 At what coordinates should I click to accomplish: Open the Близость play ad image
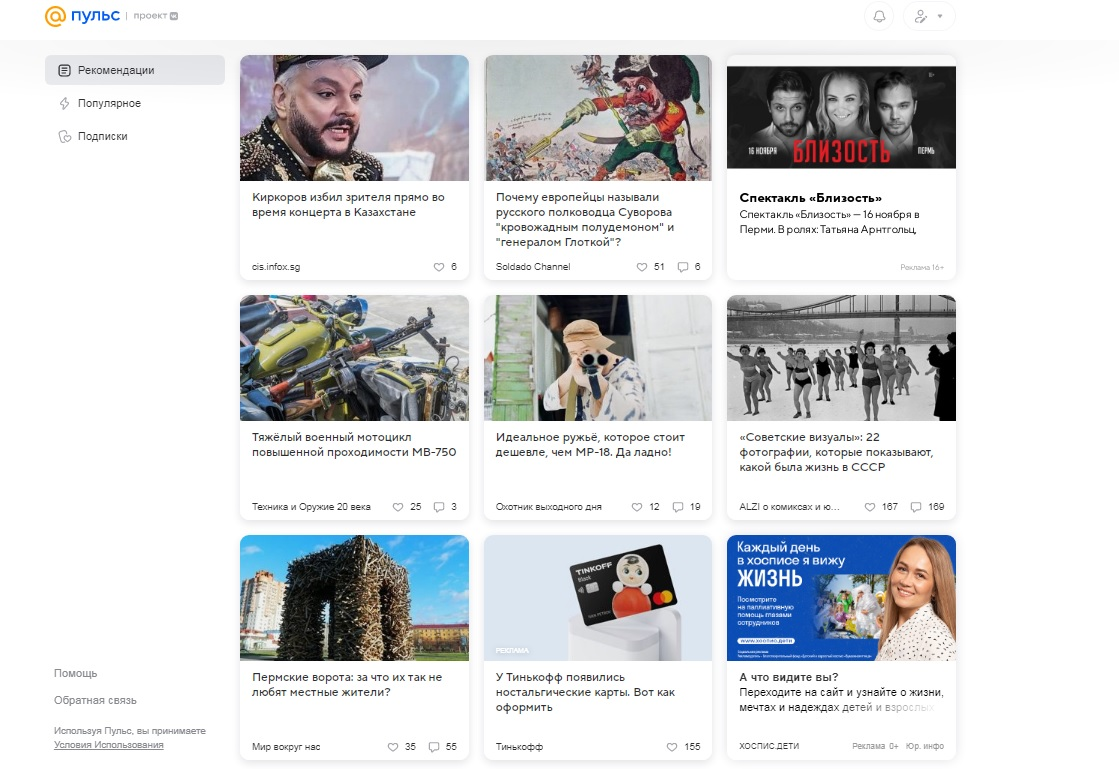click(x=841, y=118)
